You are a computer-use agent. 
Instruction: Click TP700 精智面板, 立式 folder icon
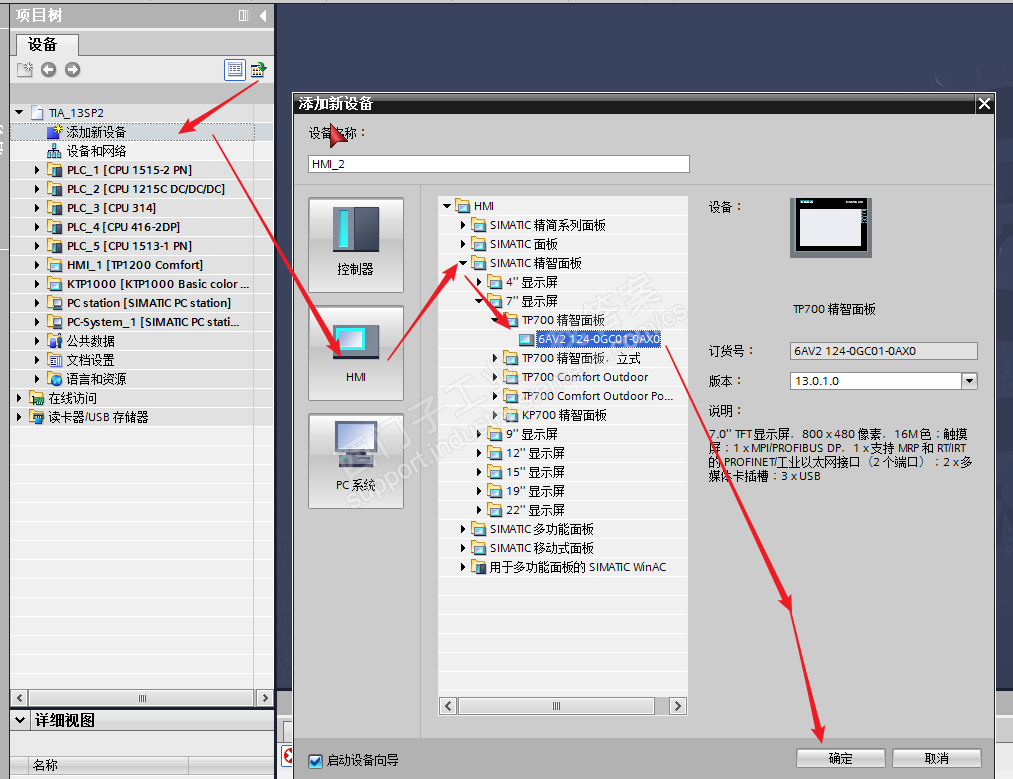tap(510, 358)
